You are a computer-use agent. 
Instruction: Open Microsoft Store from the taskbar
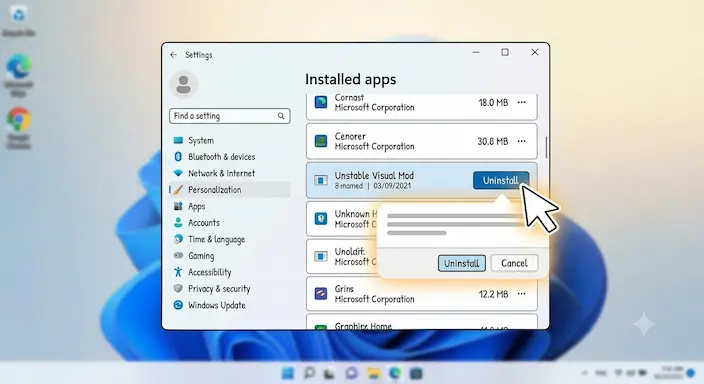416,373
